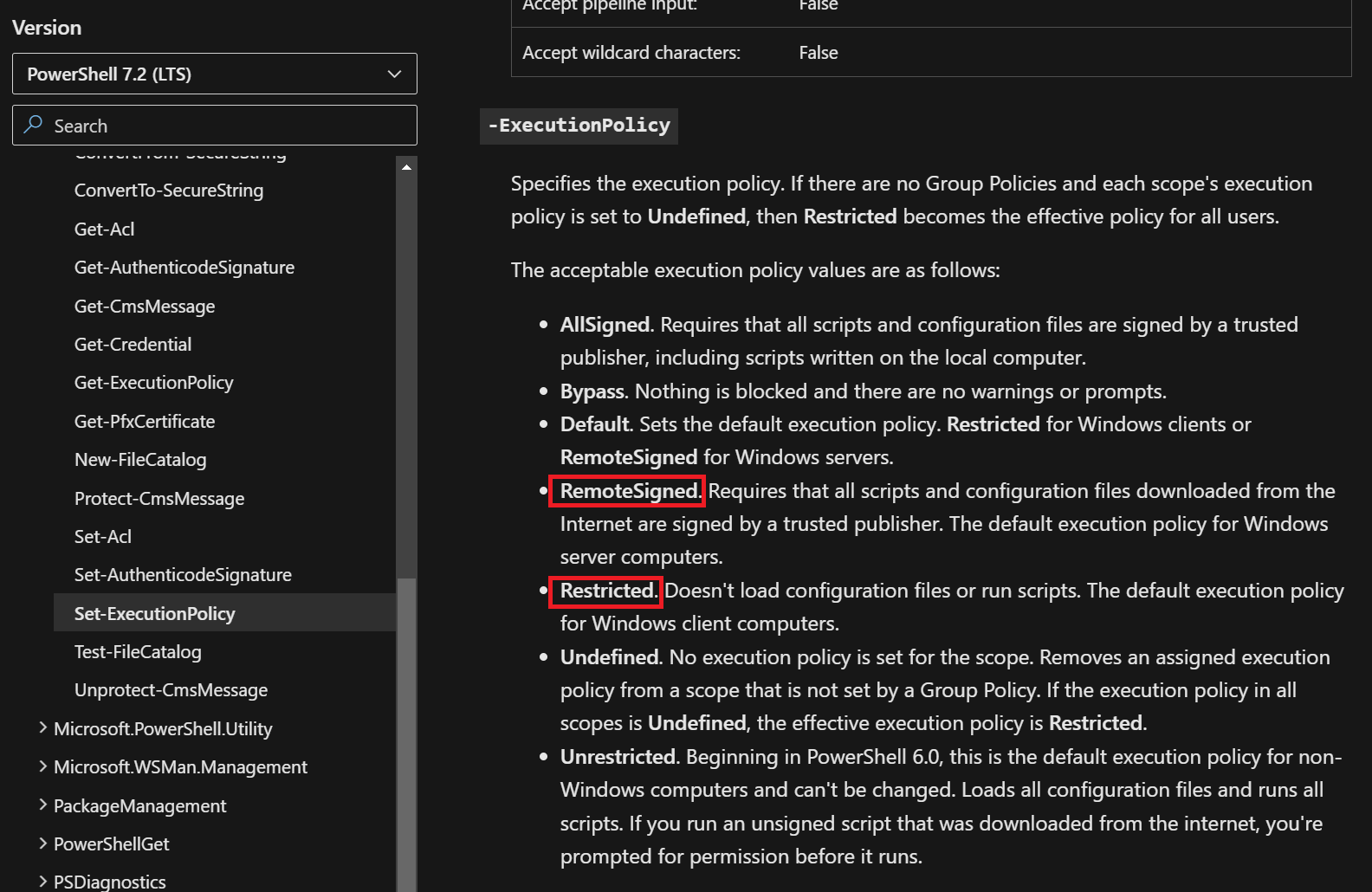1372x892 pixels.
Task: Click the scroll-up arrow of the sidebar
Action: pos(406,167)
